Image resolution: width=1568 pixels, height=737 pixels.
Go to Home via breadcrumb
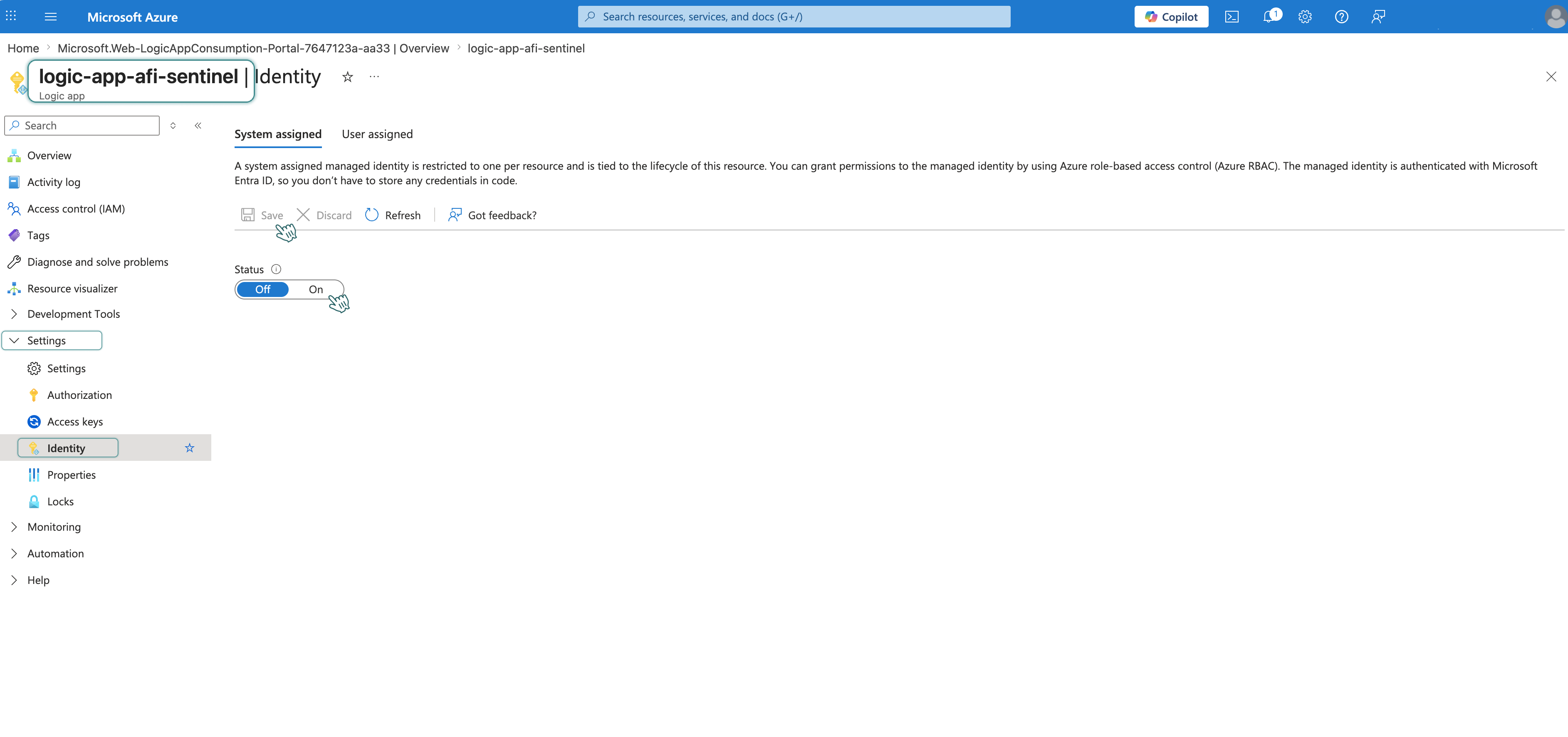click(x=23, y=48)
